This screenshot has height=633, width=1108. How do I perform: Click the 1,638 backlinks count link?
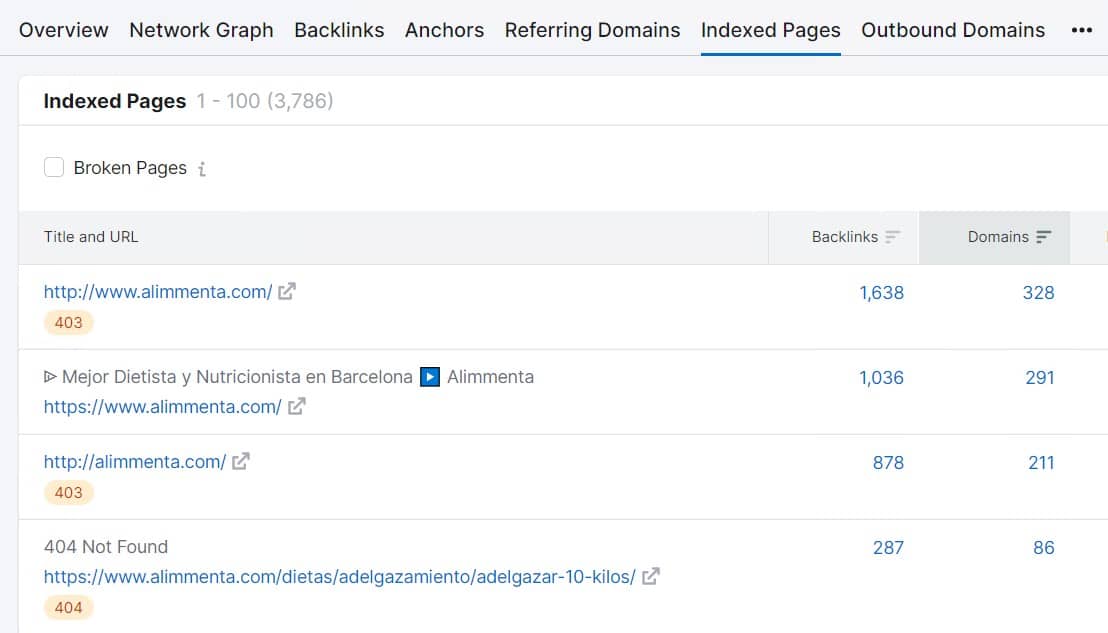(881, 292)
